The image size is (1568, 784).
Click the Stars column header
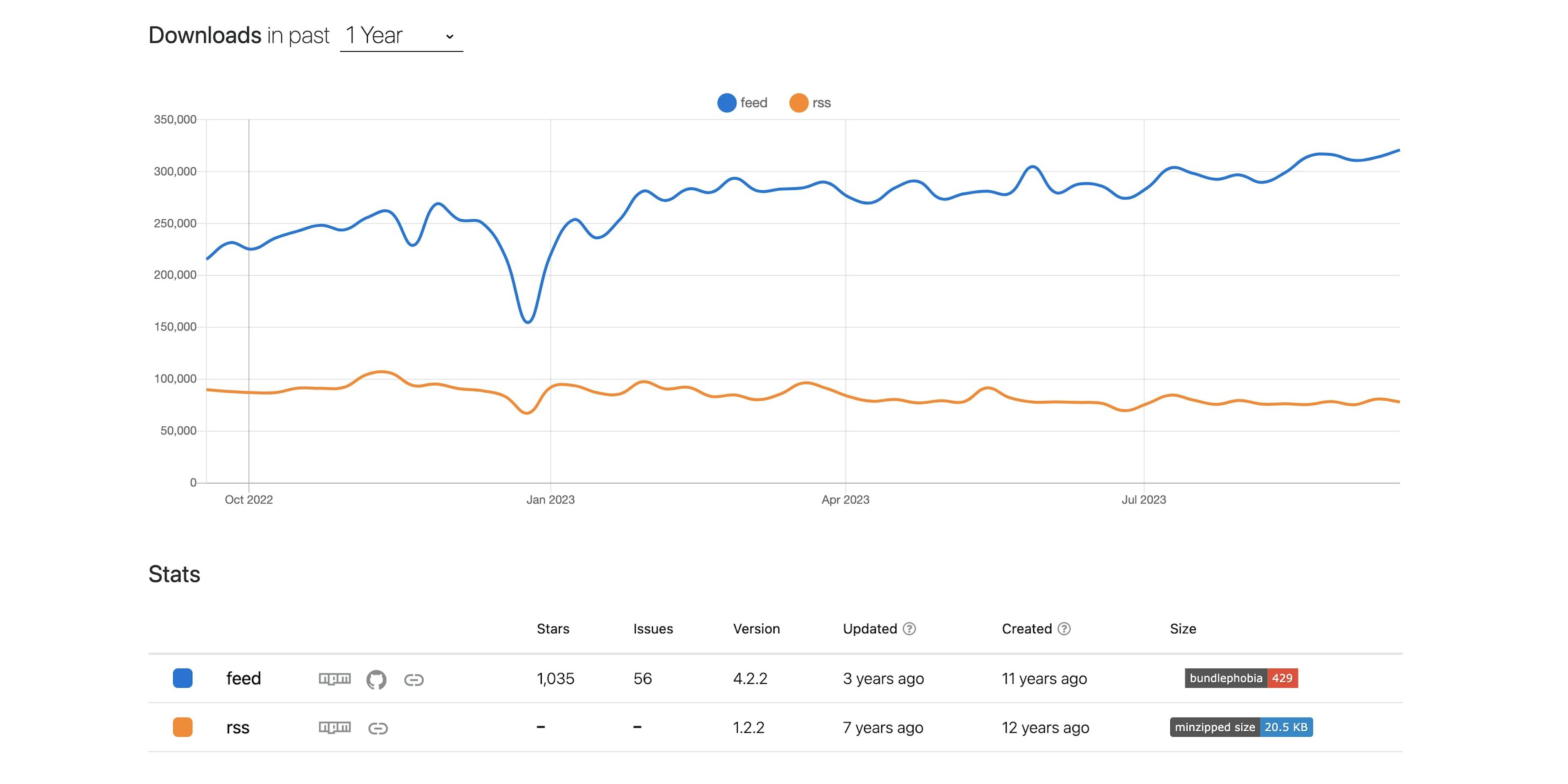click(553, 629)
